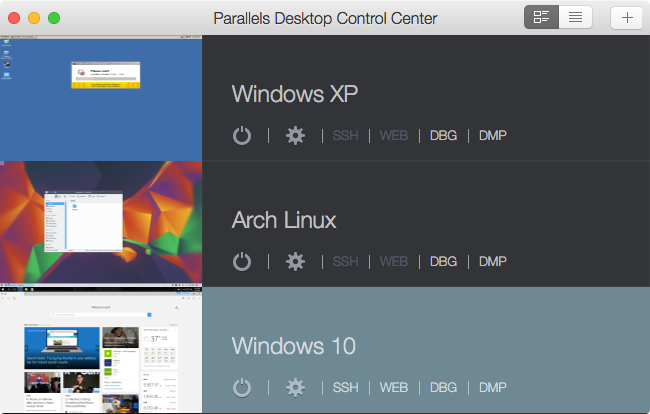Click DBG for Windows XP
The height and width of the screenshot is (414, 650).
443,135
